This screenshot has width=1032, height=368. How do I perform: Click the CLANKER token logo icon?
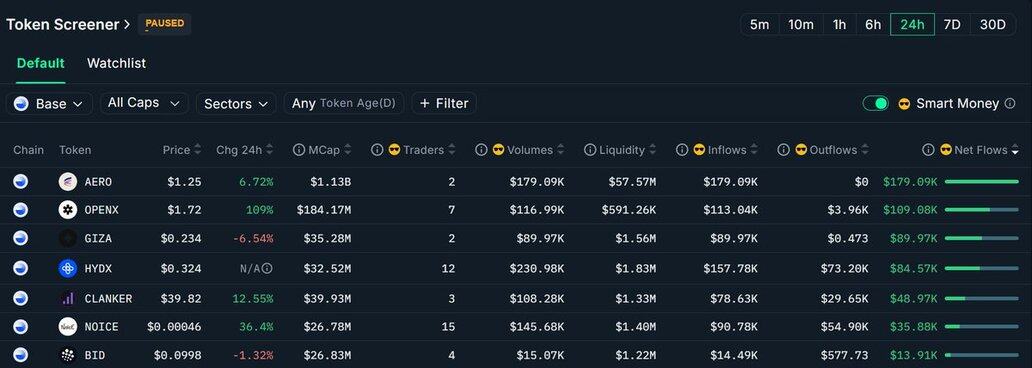pos(68,298)
